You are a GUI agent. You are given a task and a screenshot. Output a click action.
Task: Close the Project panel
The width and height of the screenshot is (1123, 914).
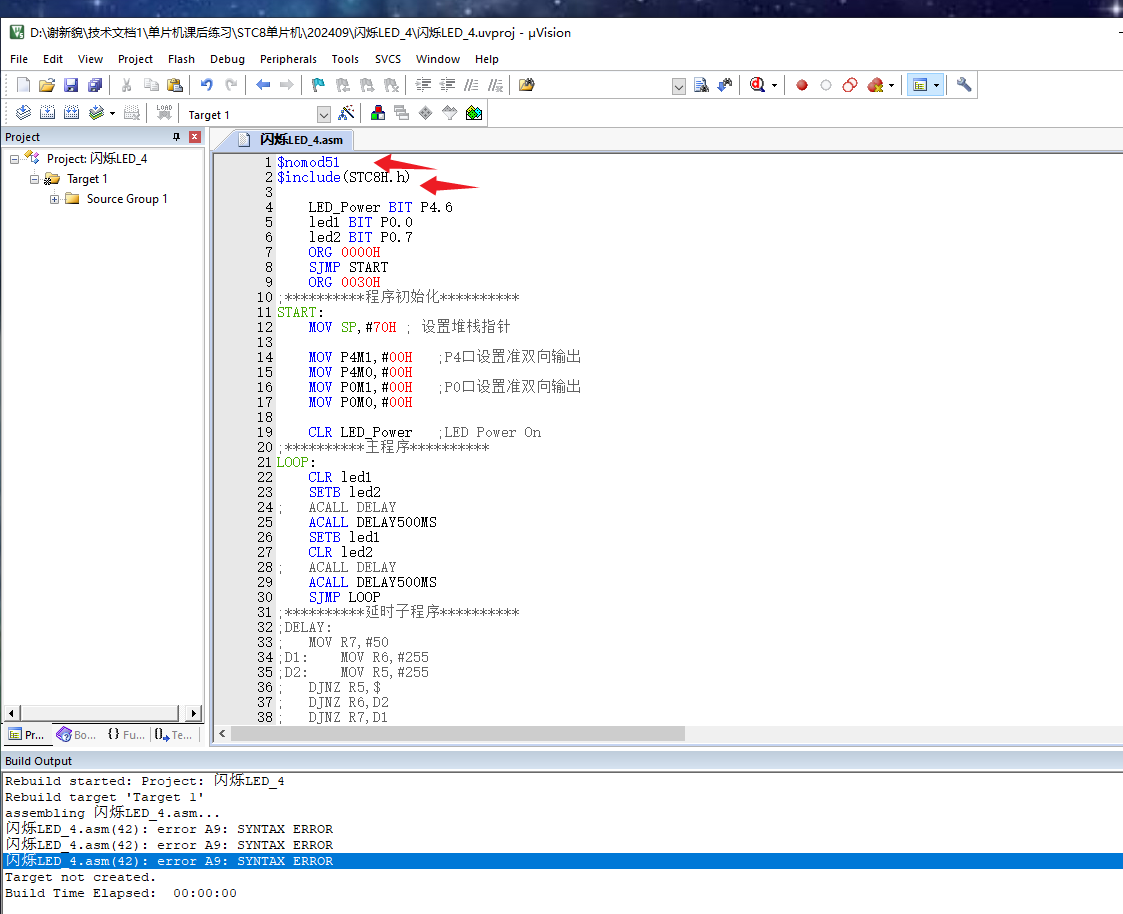click(x=195, y=137)
